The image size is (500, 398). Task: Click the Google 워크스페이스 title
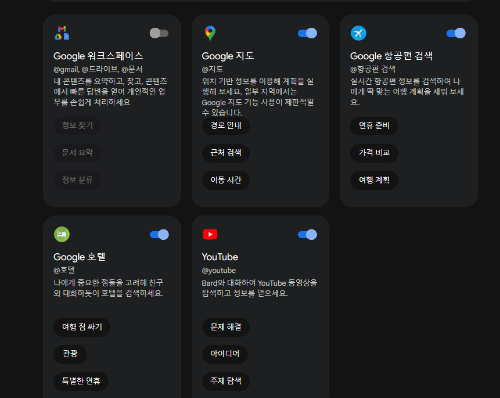coord(98,56)
